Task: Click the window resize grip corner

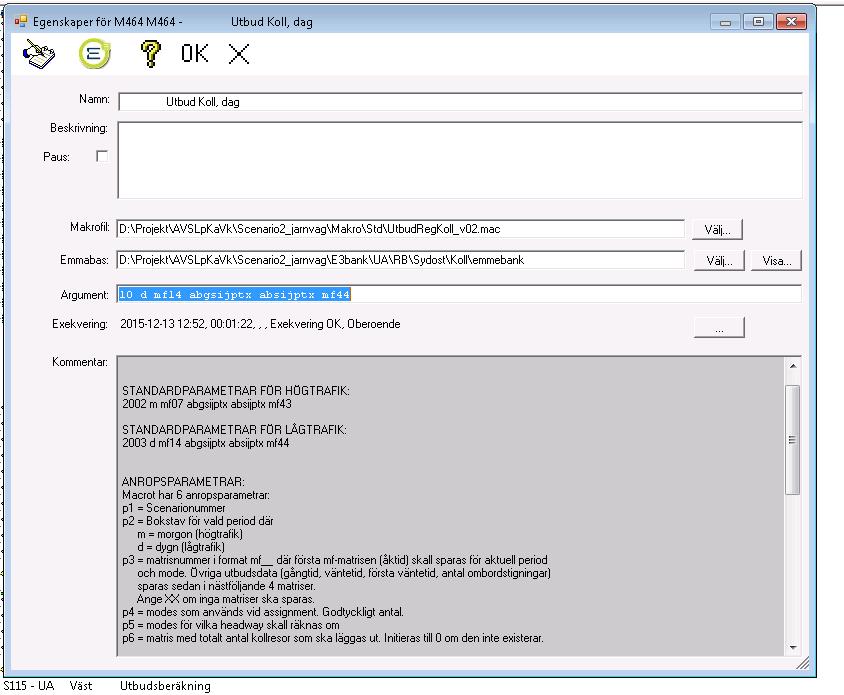Action: [x=803, y=663]
